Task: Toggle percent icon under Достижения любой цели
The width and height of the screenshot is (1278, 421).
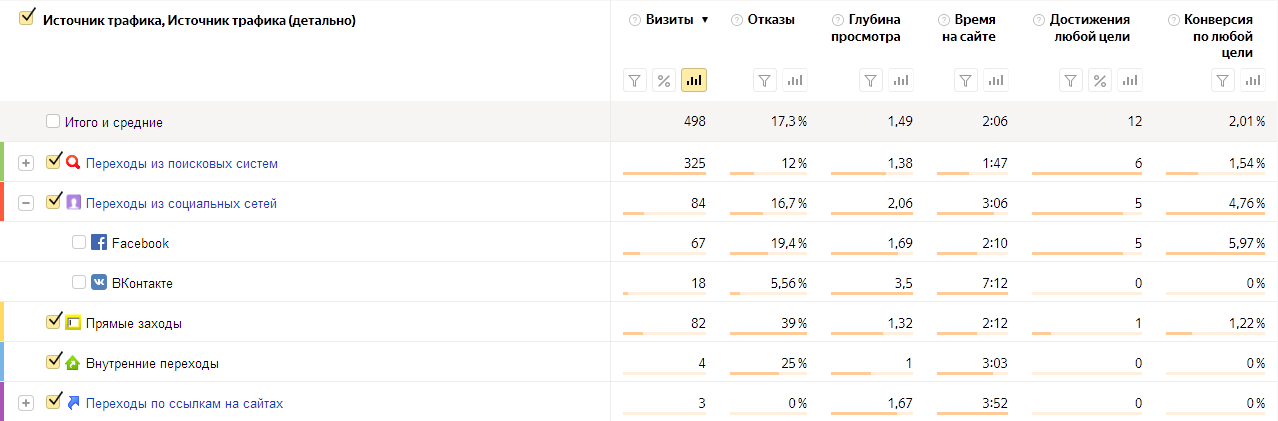Action: click(x=1099, y=81)
